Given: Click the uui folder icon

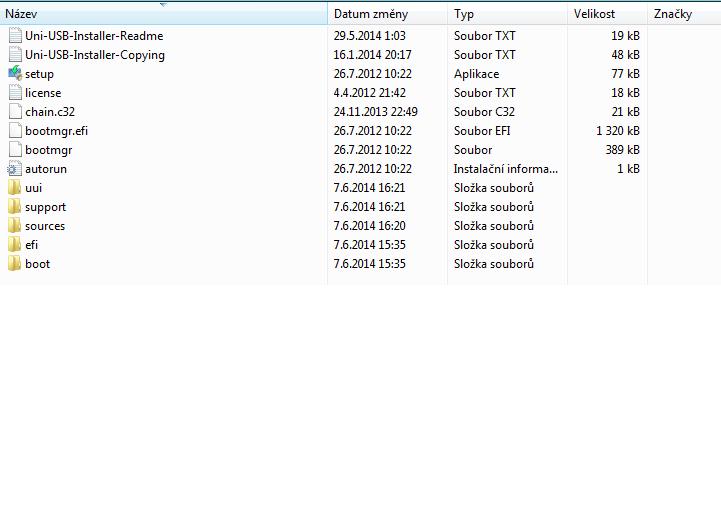Looking at the screenshot, I should 14,188.
